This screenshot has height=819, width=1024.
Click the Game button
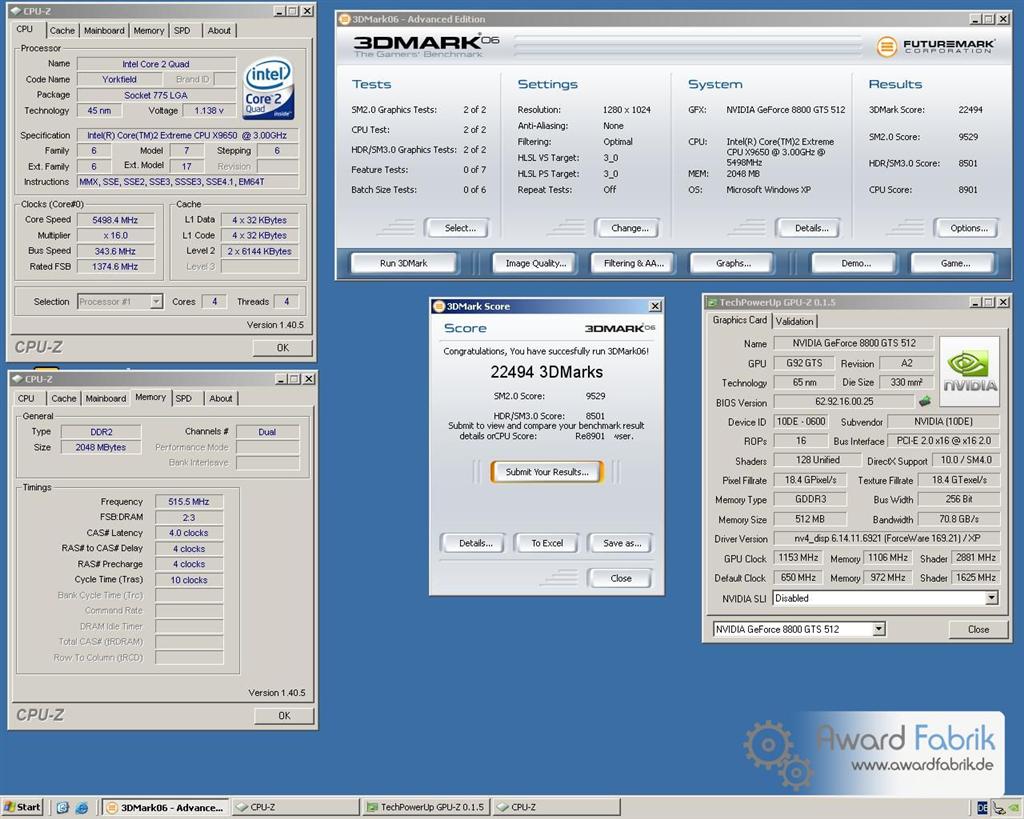[x=955, y=263]
